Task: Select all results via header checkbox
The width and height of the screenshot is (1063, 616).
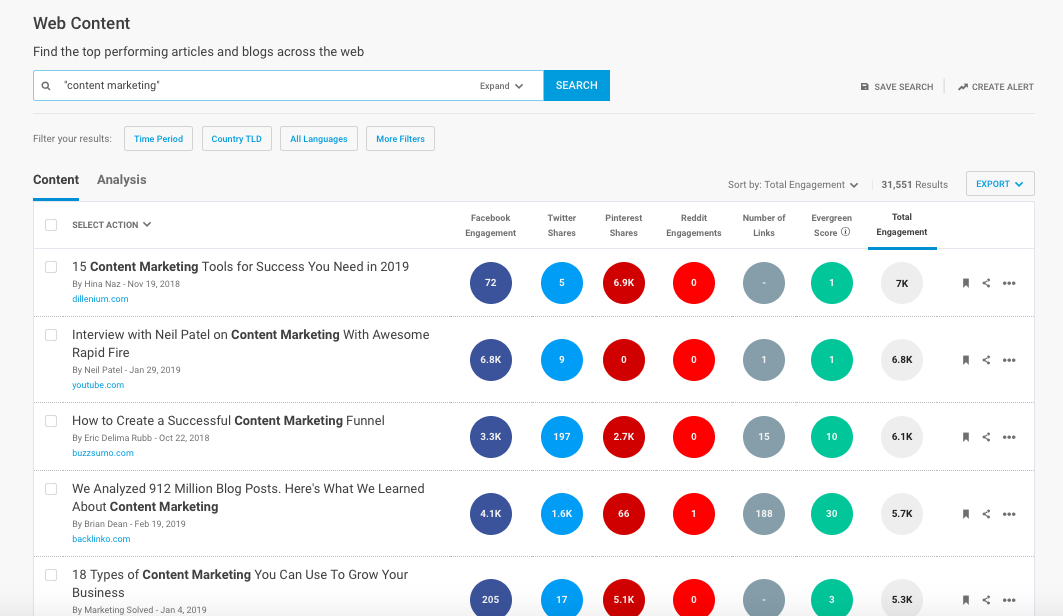Action: coord(51,225)
